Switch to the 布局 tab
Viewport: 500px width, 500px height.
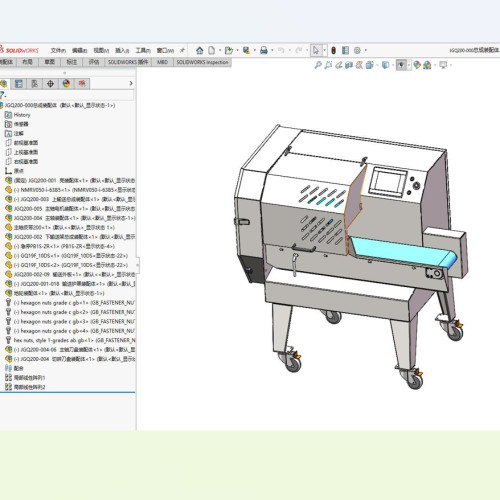(27, 62)
